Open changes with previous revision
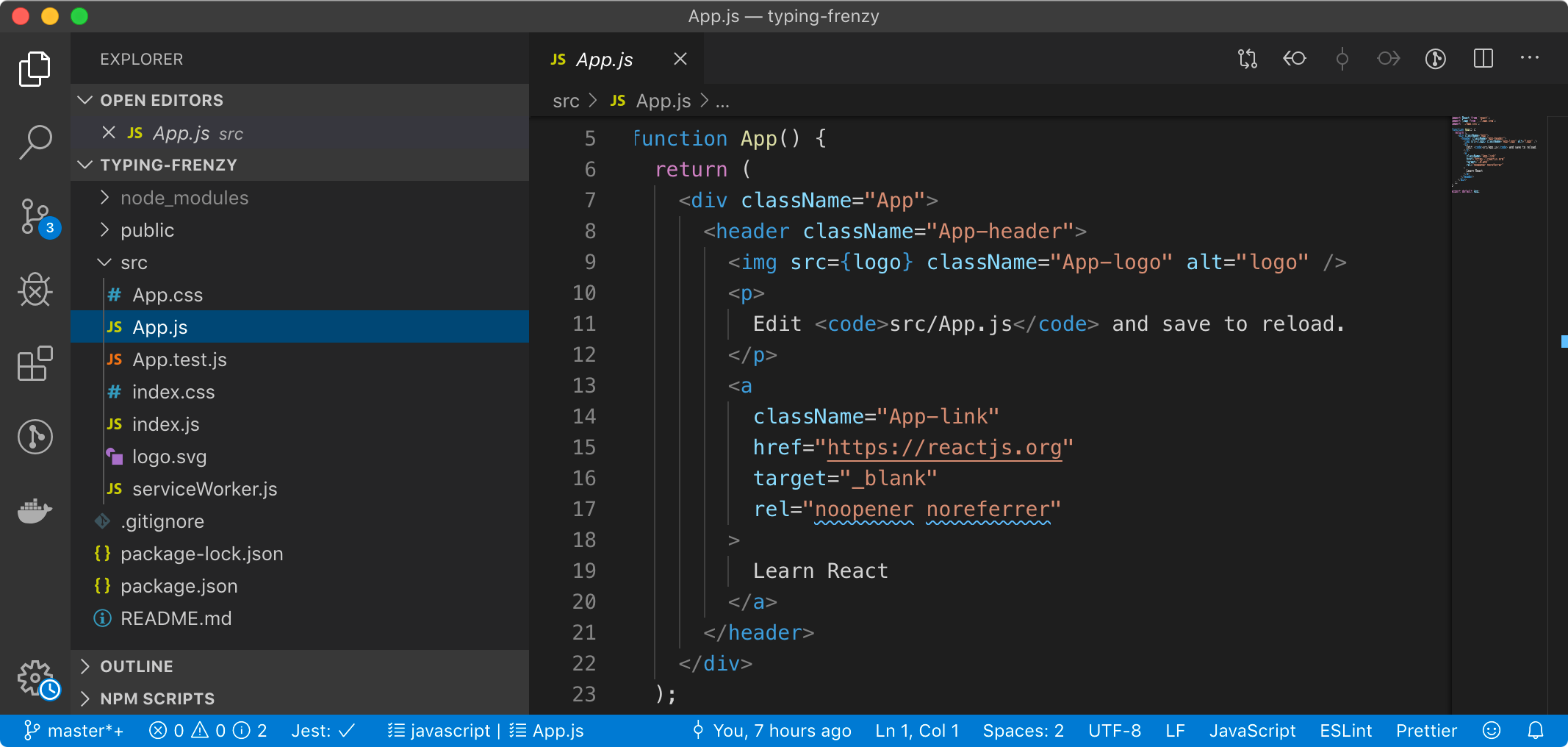Viewport: 1568px width, 747px height. point(1295,59)
